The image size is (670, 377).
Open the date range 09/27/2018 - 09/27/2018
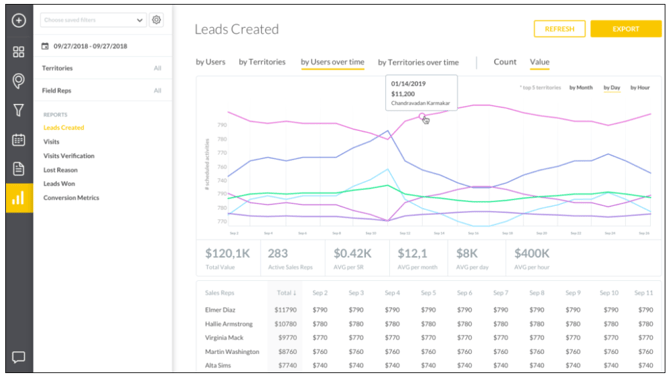point(90,46)
